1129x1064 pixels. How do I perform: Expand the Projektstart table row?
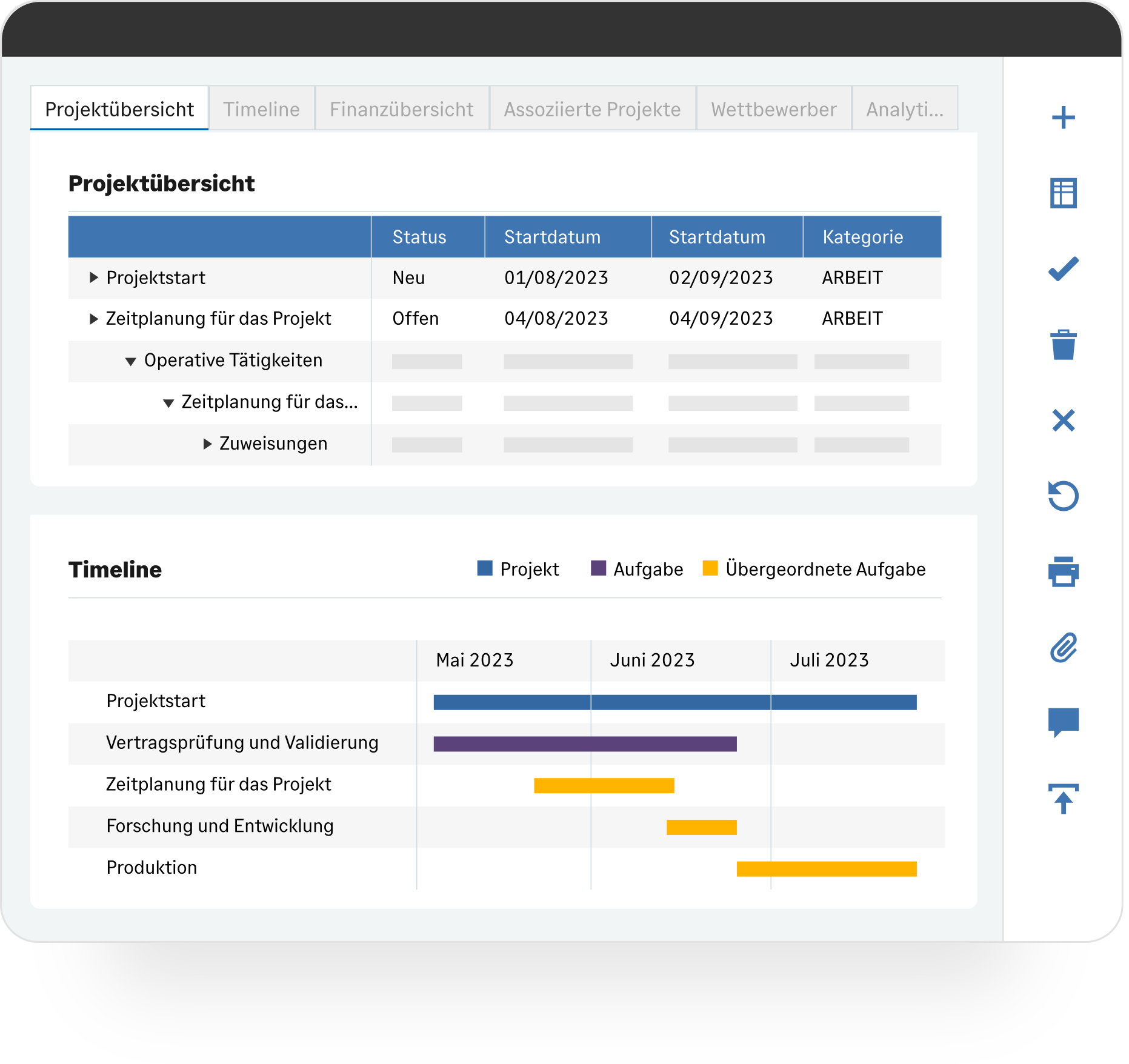[93, 278]
